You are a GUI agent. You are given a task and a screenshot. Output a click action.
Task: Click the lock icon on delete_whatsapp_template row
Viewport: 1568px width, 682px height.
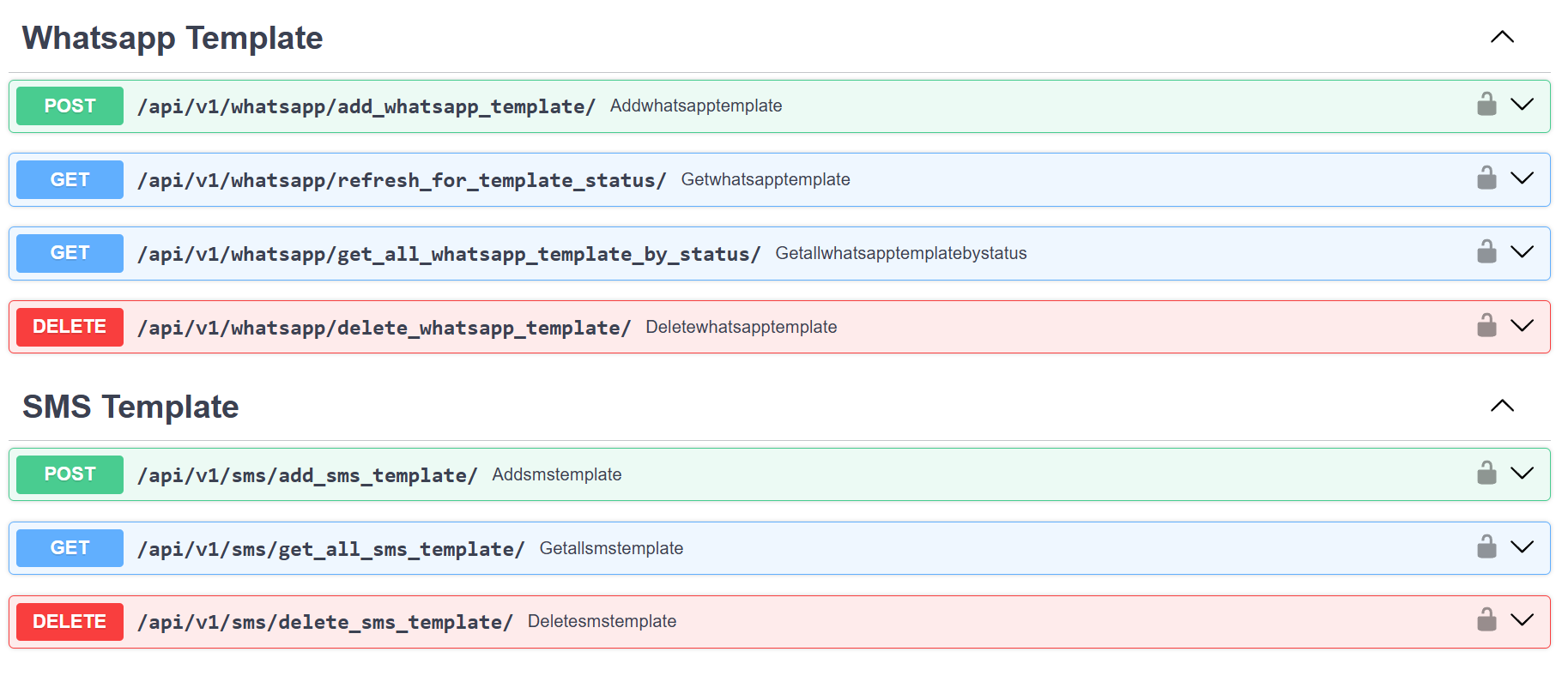point(1486,326)
